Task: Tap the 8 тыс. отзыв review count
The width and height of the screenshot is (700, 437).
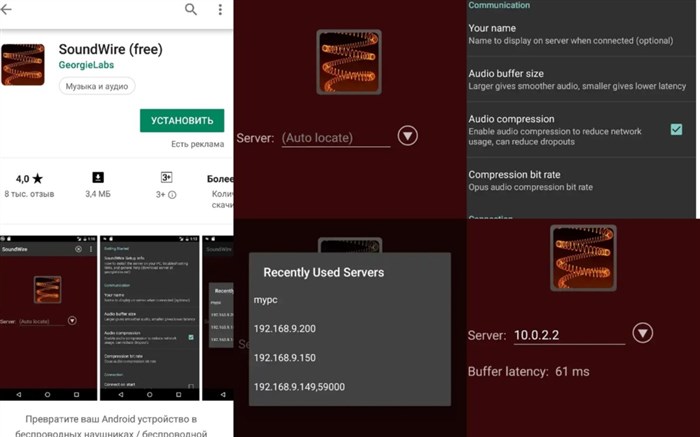Action: pyautogui.click(x=29, y=194)
